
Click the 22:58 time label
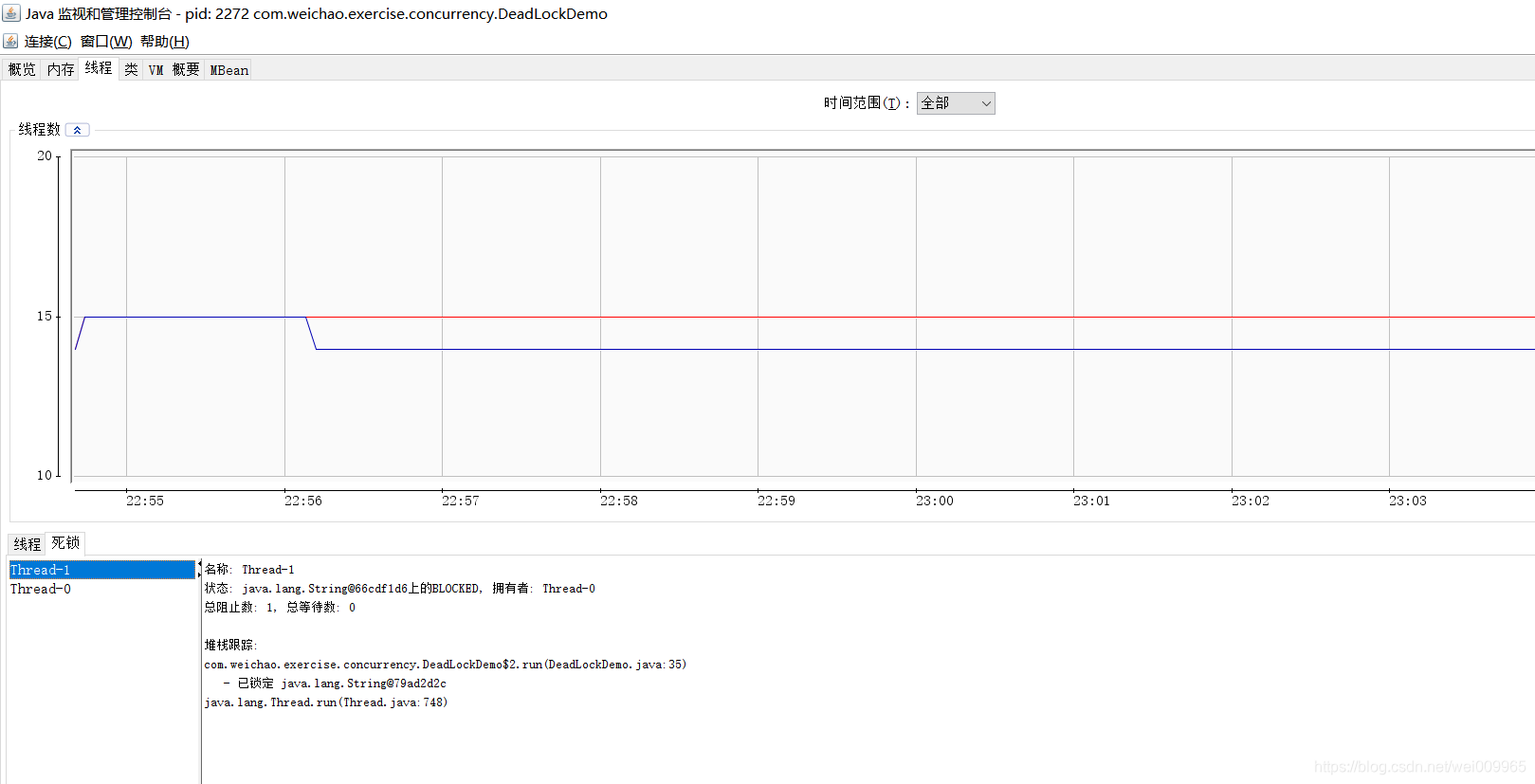[619, 501]
